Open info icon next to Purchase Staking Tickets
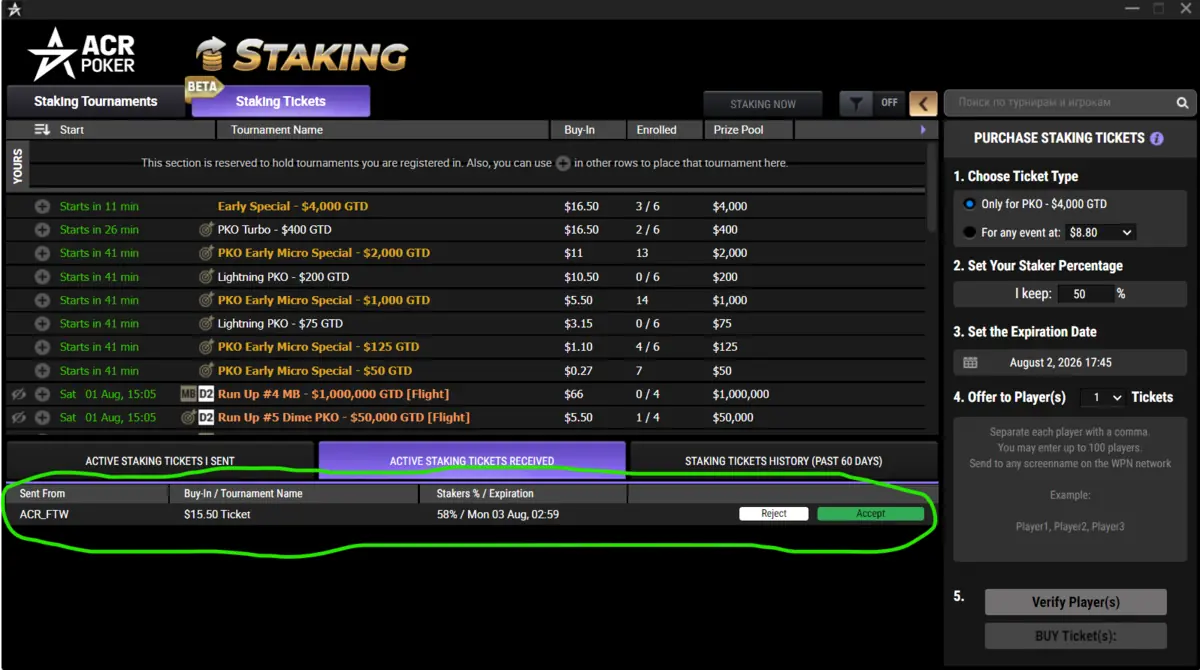 pyautogui.click(x=1156, y=138)
